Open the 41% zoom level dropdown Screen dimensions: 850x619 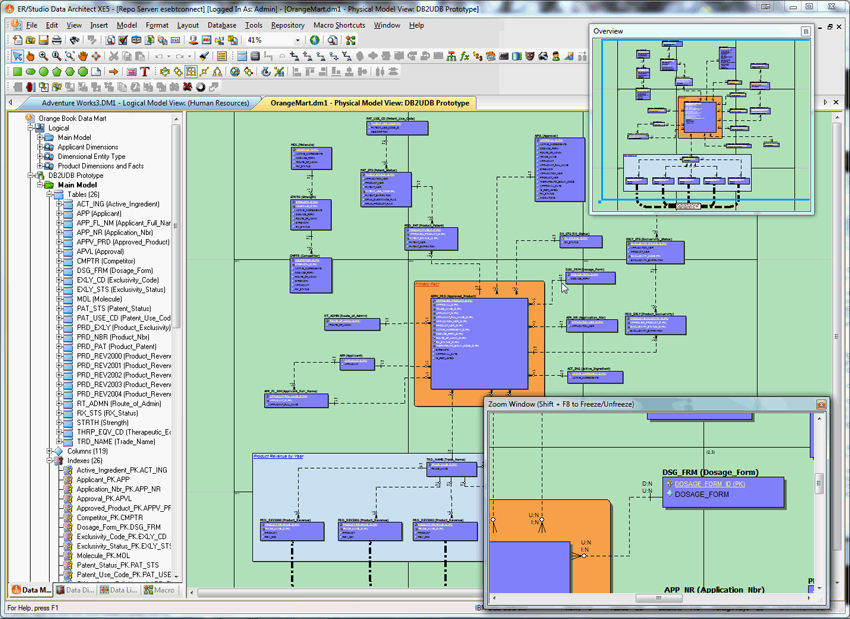(x=297, y=40)
